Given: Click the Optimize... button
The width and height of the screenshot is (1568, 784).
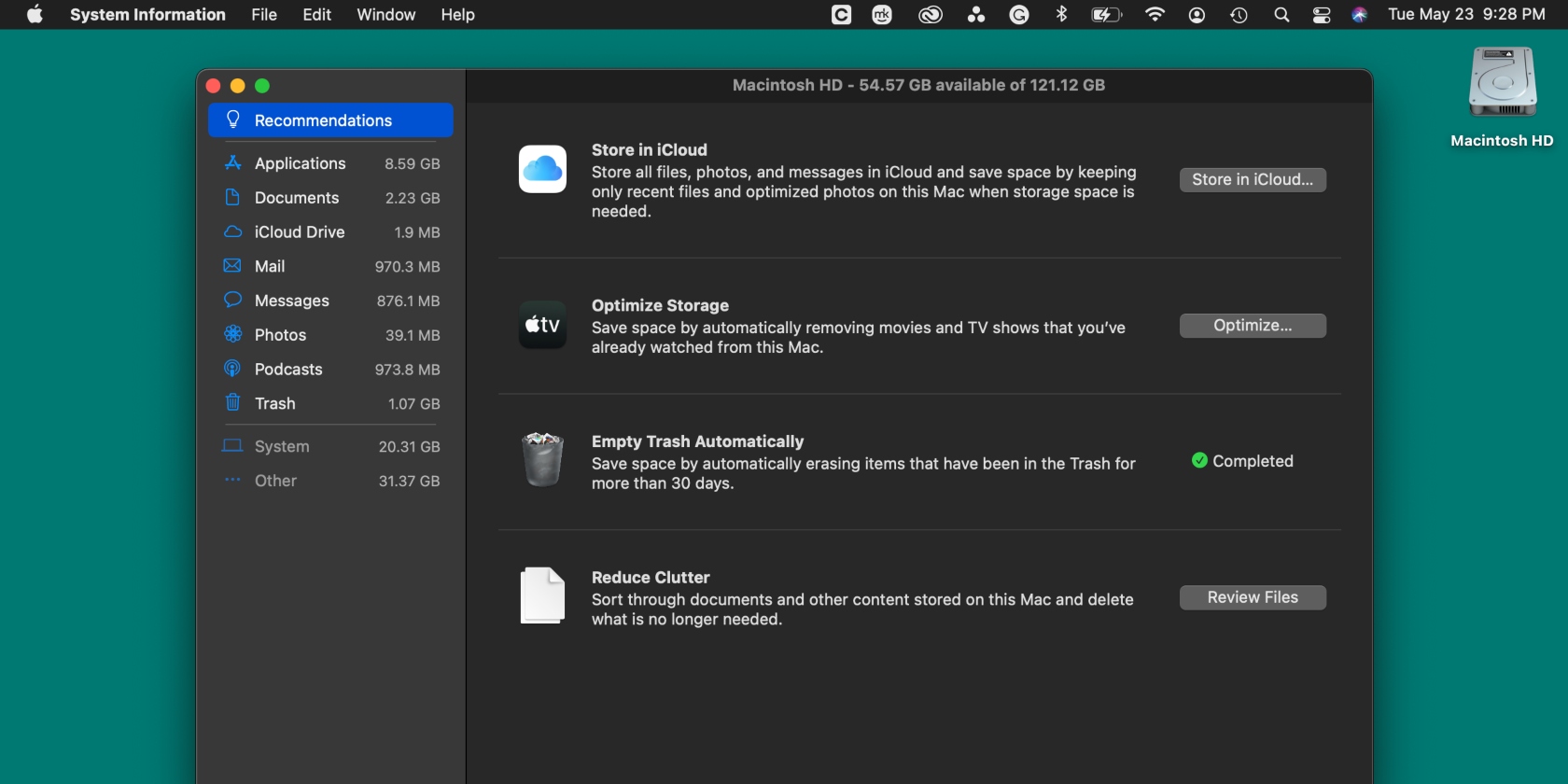Looking at the screenshot, I should tap(1253, 325).
